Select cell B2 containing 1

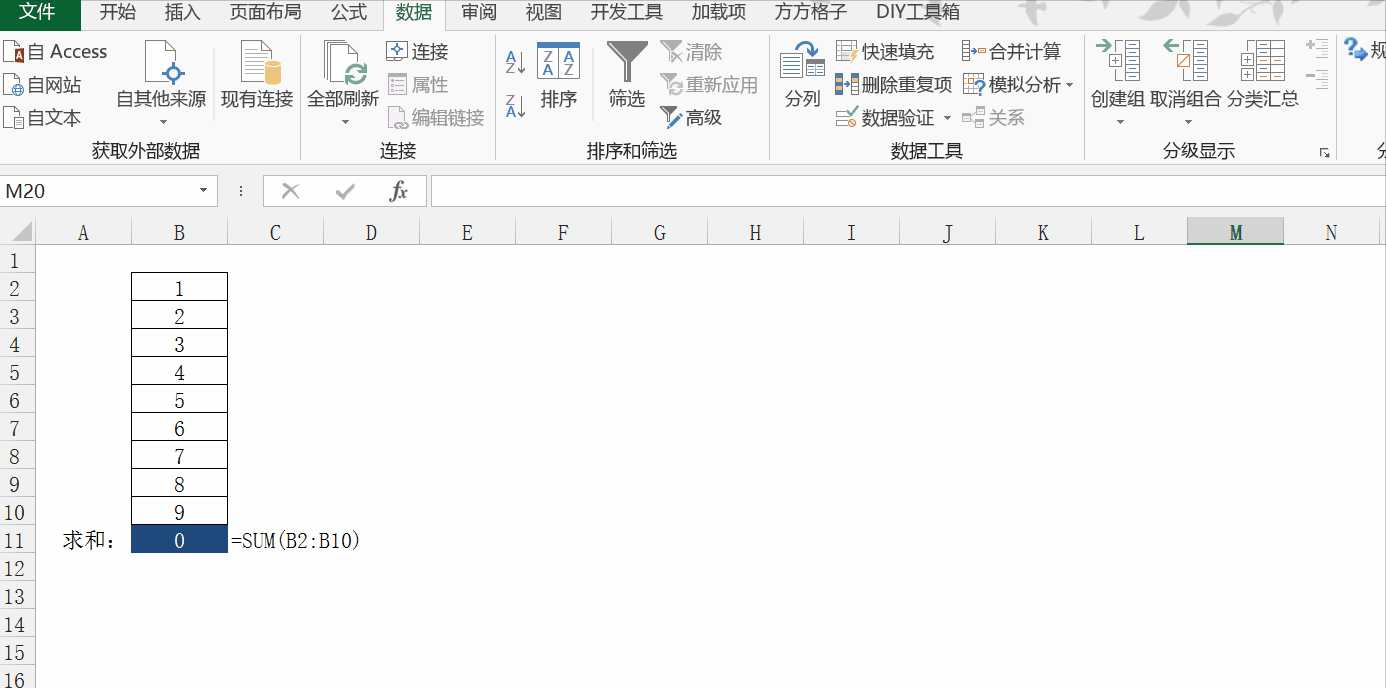[x=179, y=288]
